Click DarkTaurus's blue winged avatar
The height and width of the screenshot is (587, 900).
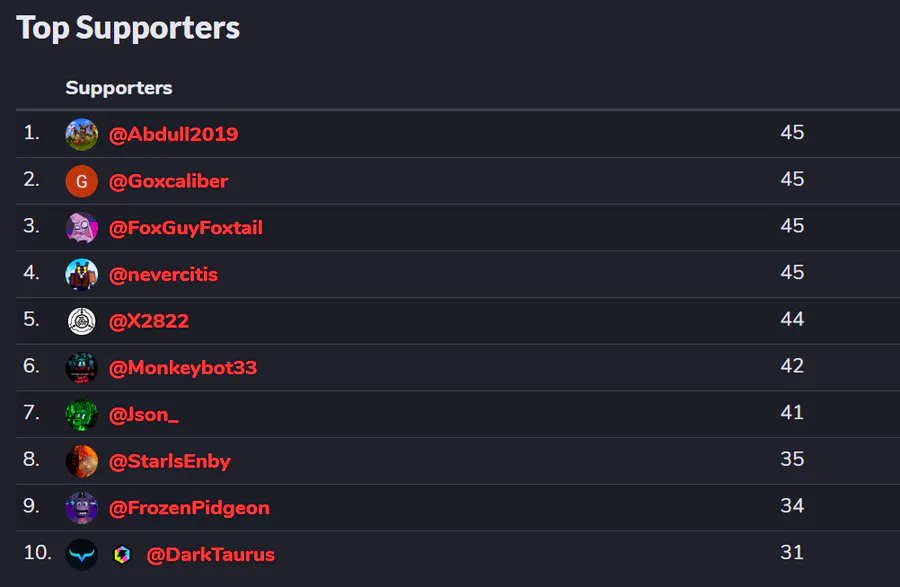(82, 554)
